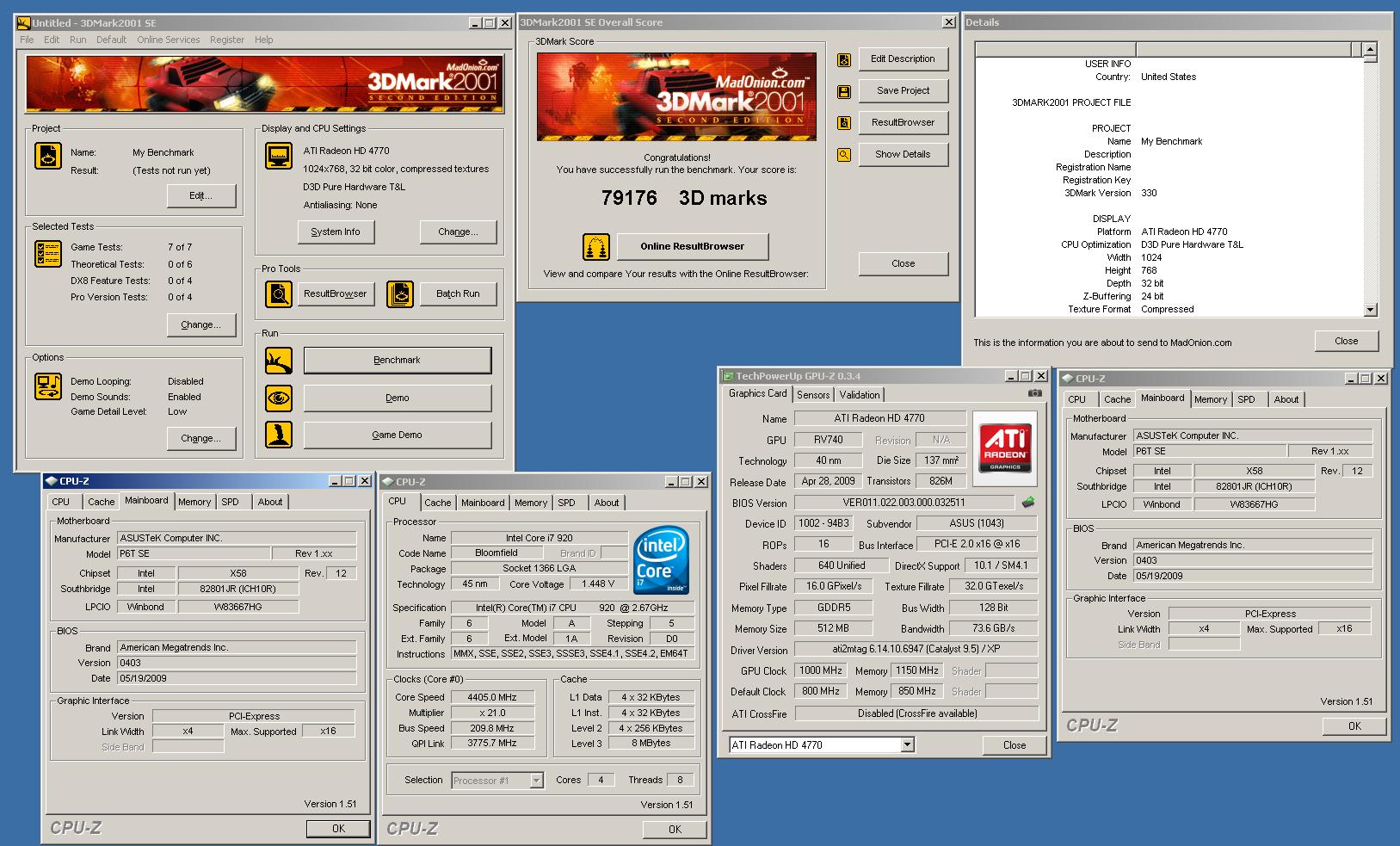
Task: Switch to CPU tab in right CPU-Z window
Action: tap(1076, 399)
